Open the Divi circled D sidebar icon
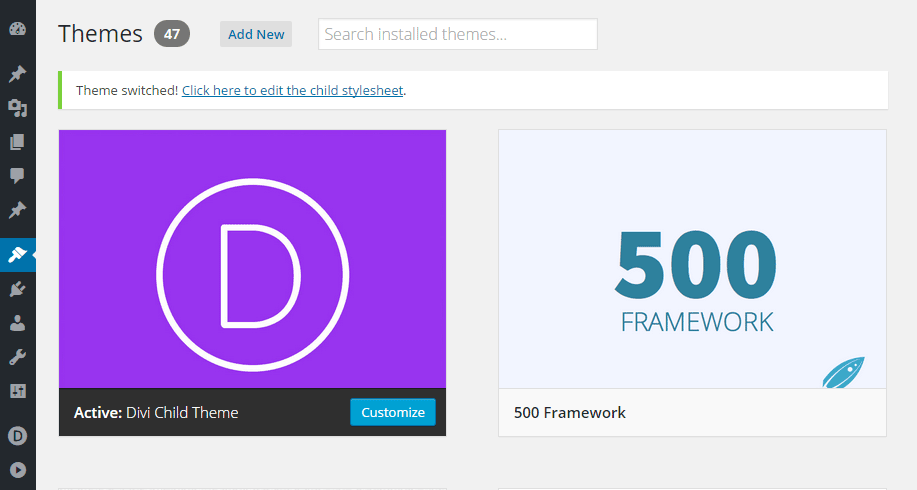Image resolution: width=917 pixels, height=490 pixels. point(18,436)
